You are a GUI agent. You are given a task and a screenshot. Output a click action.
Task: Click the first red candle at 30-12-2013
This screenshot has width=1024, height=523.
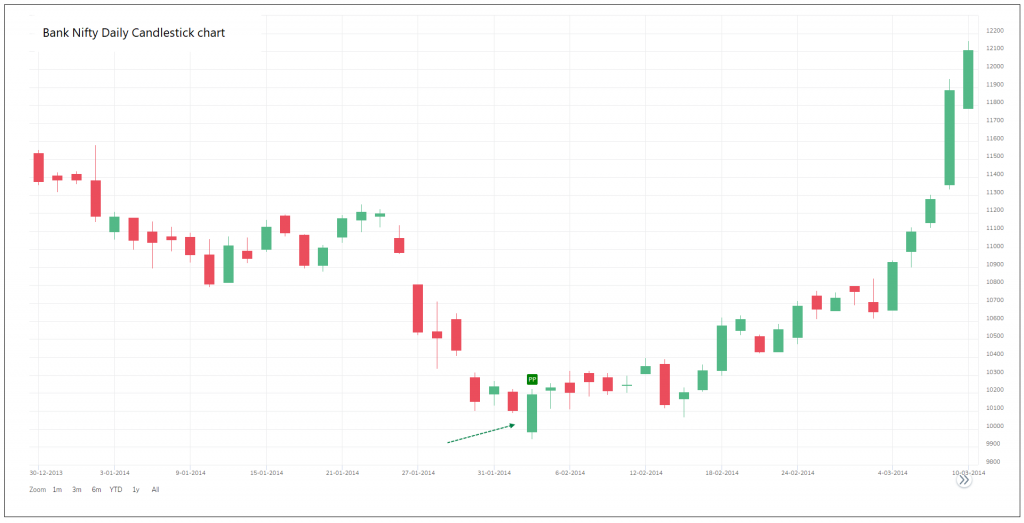pyautogui.click(x=39, y=167)
